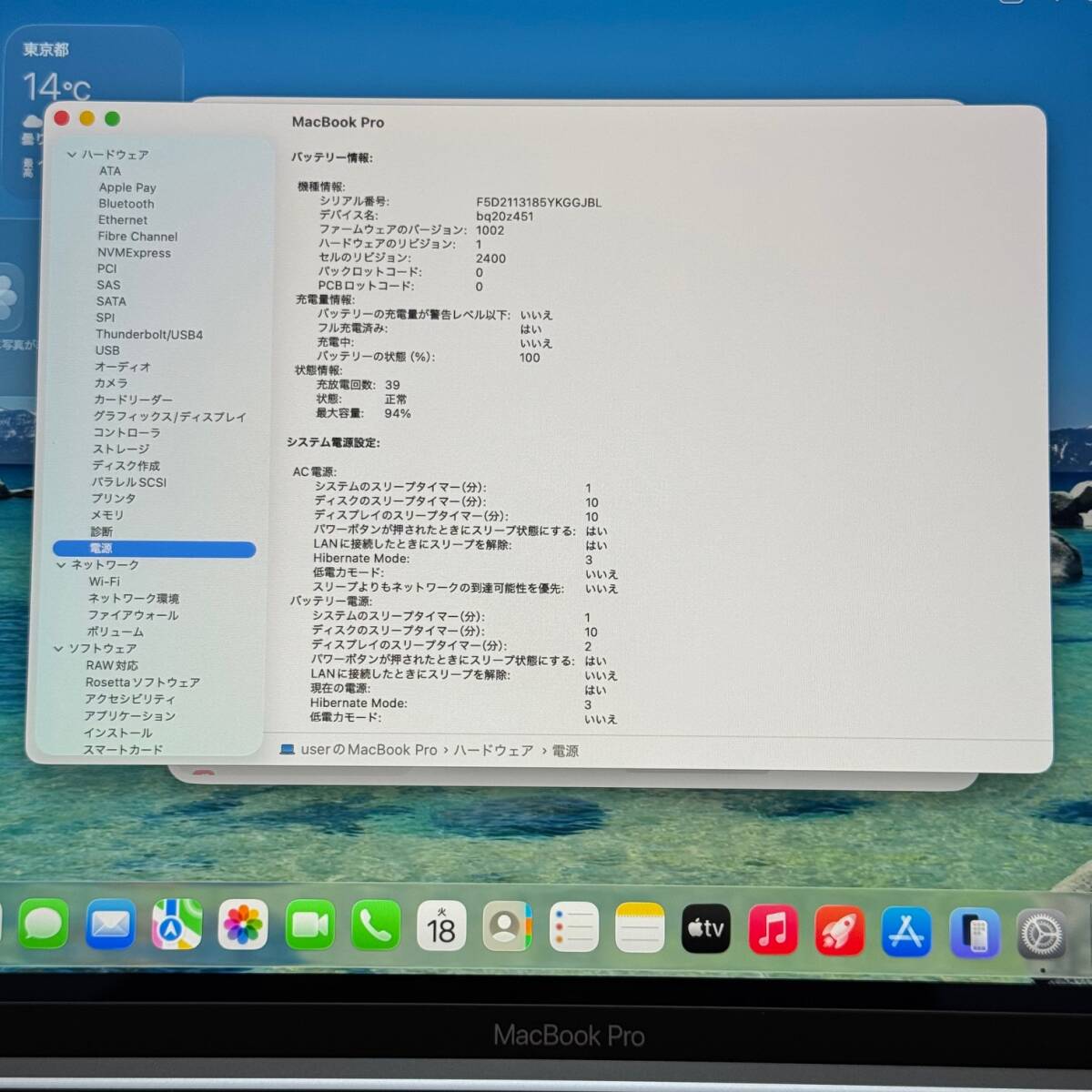Select Thunderbolt/USB4 in the hardware list

pos(151,334)
